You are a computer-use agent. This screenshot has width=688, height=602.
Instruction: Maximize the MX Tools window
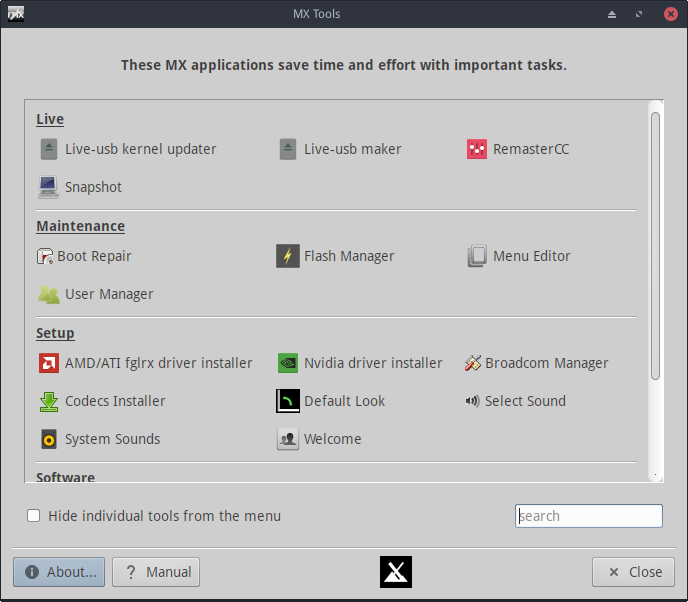pos(639,14)
